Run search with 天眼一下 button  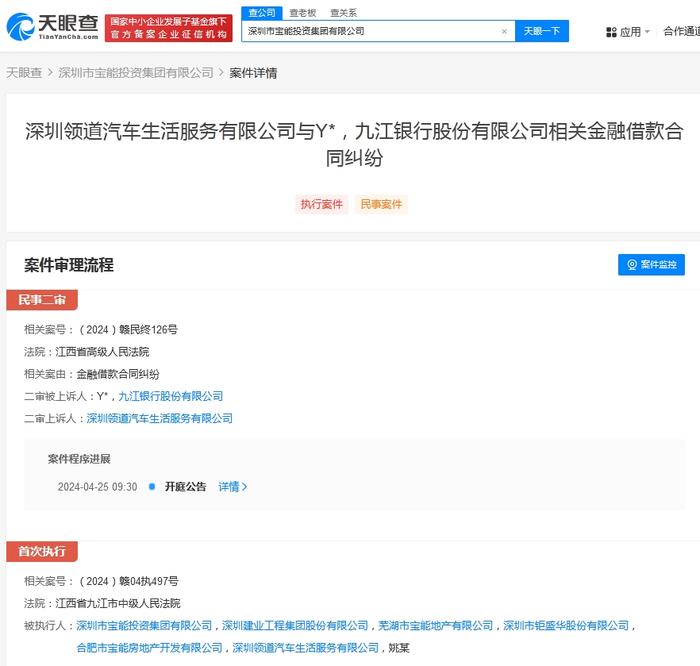[542, 31]
